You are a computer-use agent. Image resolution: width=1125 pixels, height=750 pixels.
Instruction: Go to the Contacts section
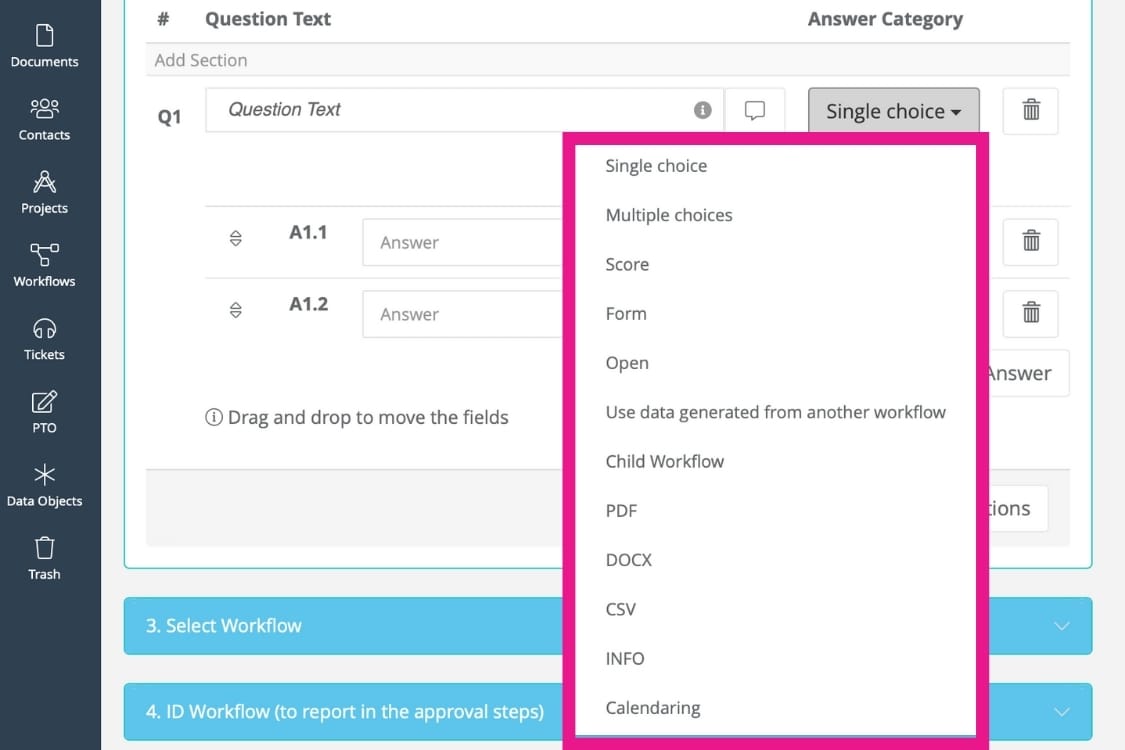(44, 120)
